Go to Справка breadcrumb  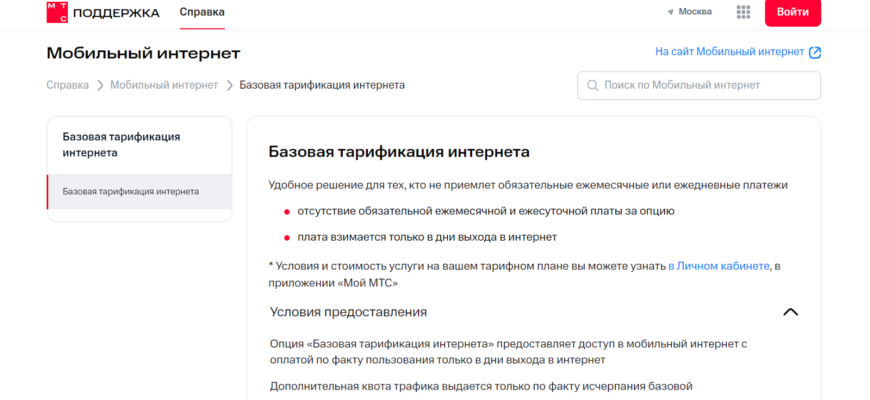pos(68,85)
